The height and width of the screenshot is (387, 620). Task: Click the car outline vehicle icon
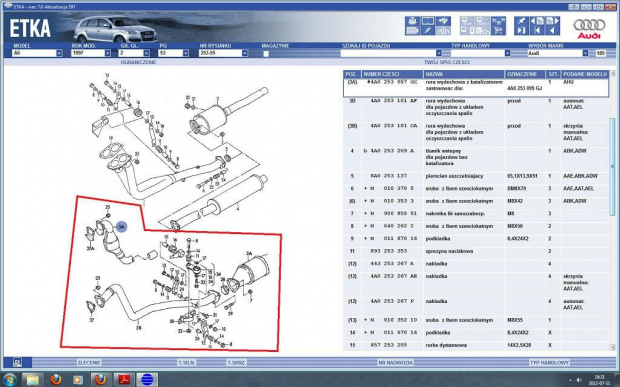[x=443, y=30]
